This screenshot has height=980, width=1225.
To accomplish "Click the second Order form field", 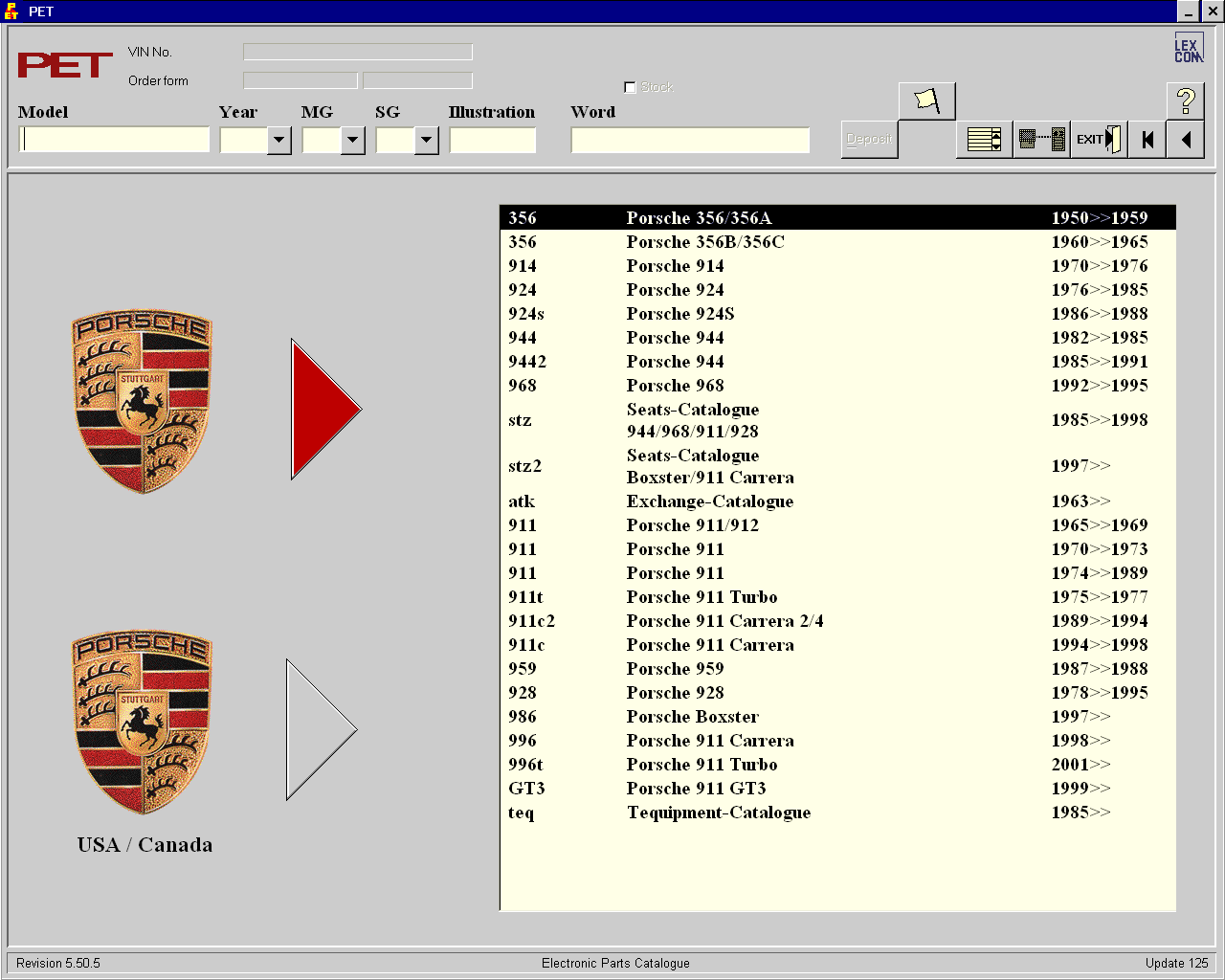I will [x=418, y=80].
